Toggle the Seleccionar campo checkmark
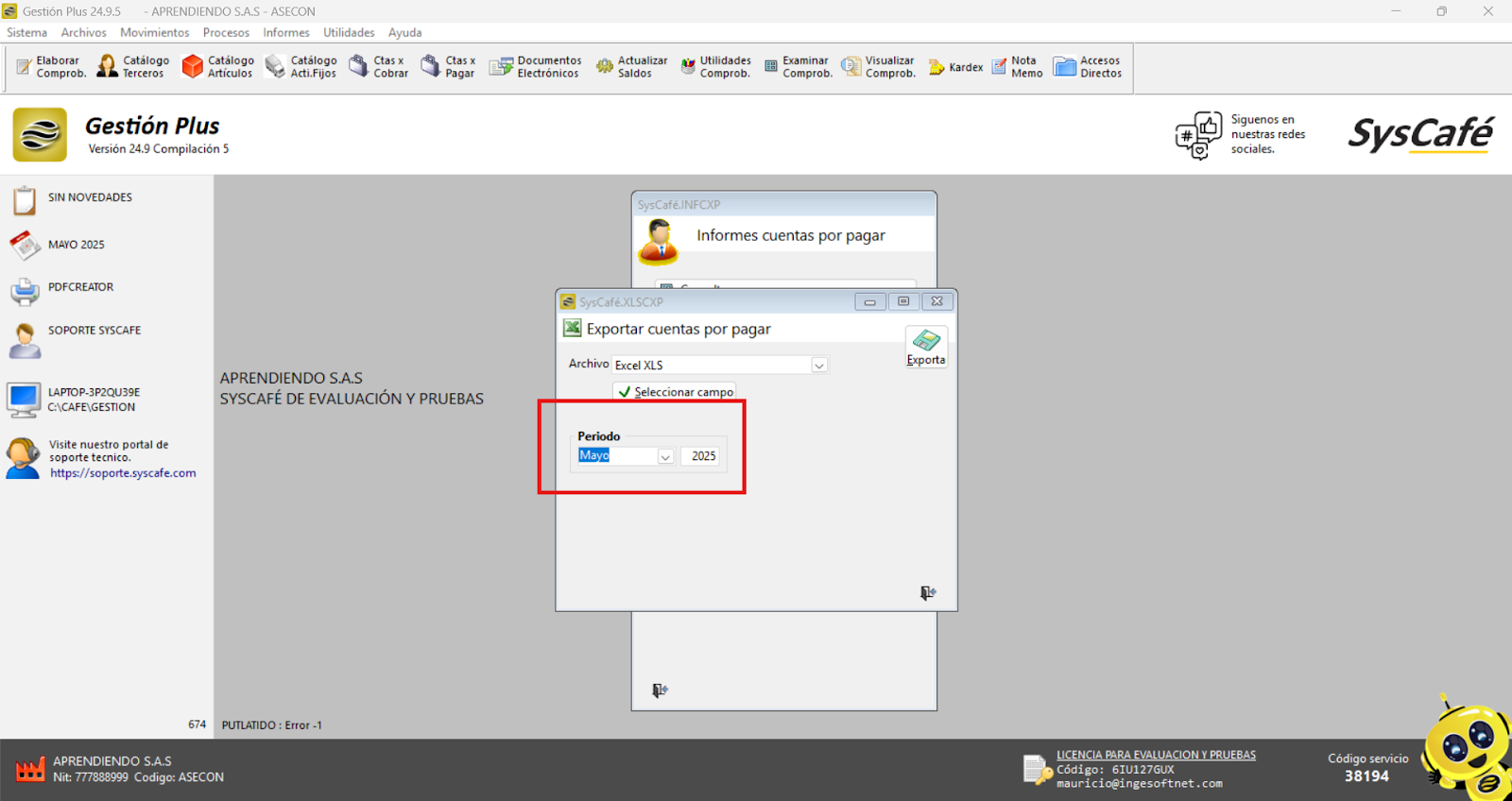Viewport: 1512px width, 801px height. (x=625, y=392)
